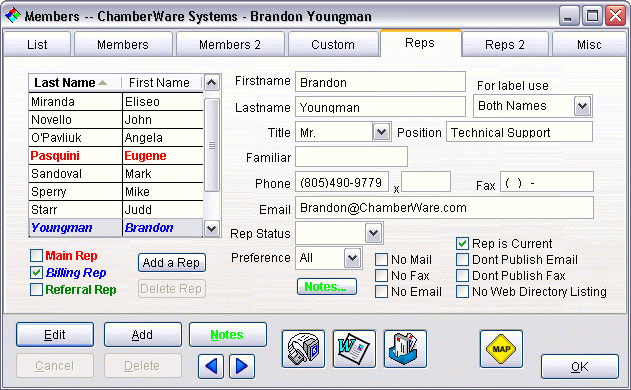Click the Cancel button
631x390 pixels.
click(x=55, y=365)
